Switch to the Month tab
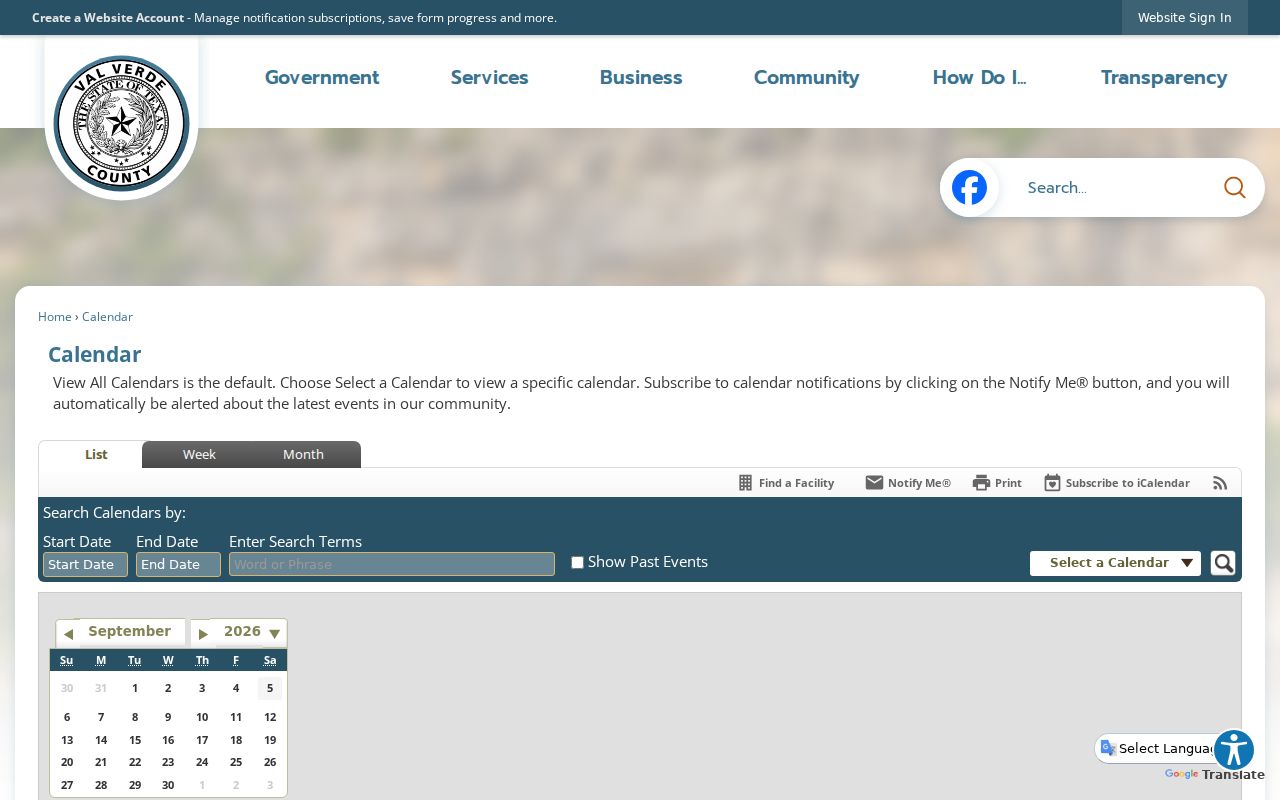This screenshot has height=800, width=1280. (x=303, y=454)
